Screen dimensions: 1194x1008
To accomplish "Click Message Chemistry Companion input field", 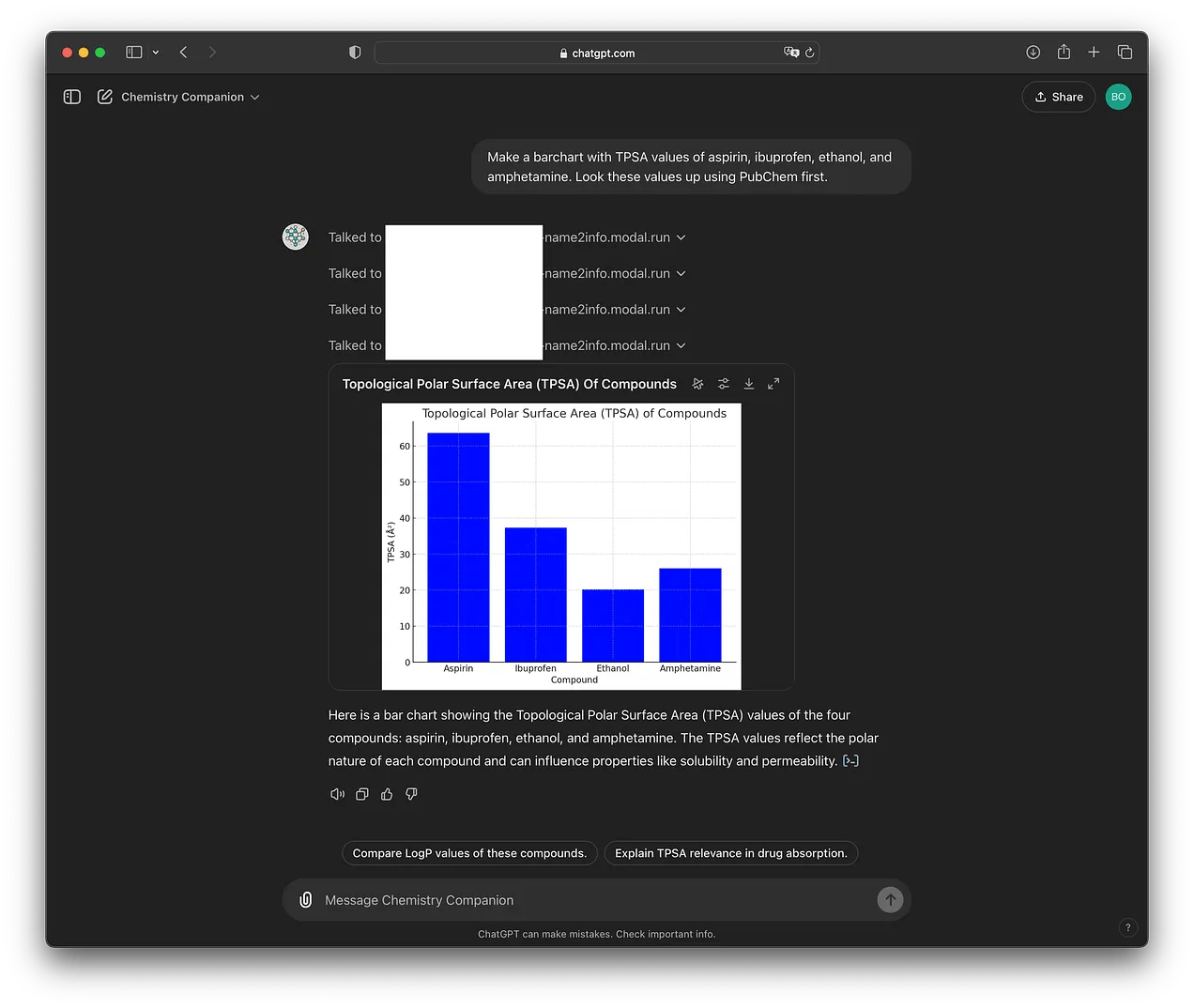I will [597, 900].
